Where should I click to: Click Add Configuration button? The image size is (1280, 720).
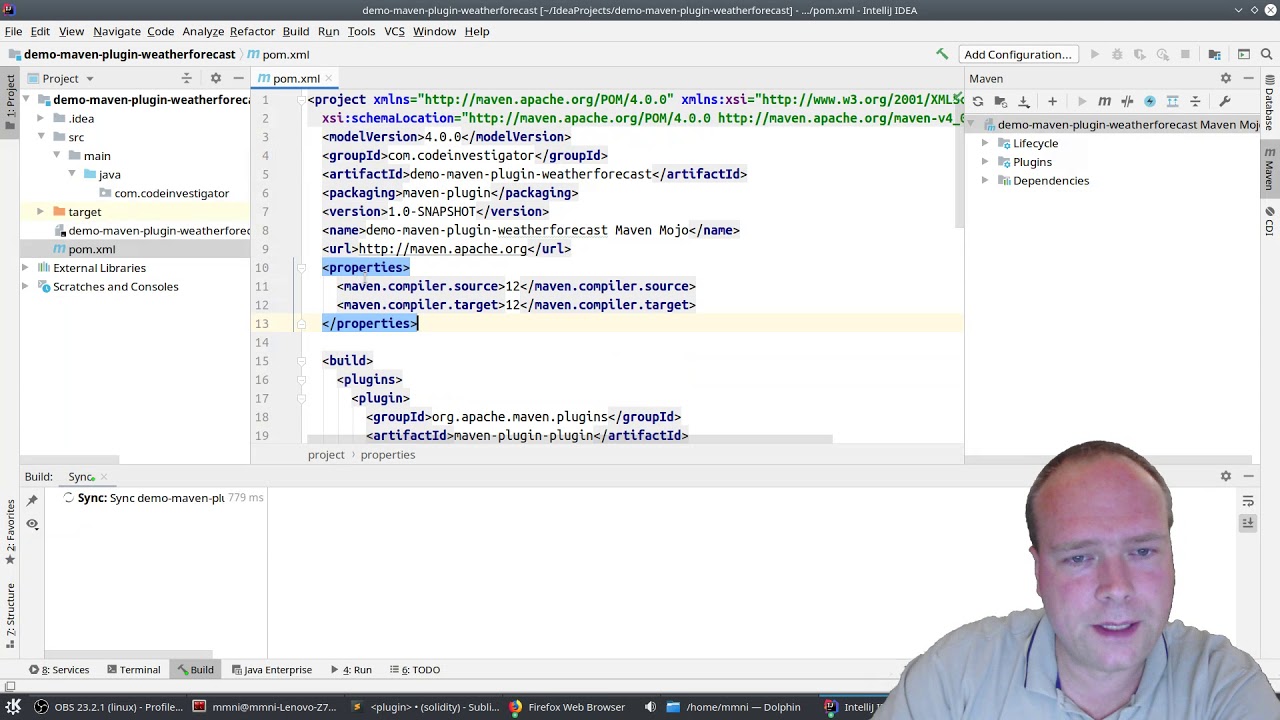coord(1017,54)
